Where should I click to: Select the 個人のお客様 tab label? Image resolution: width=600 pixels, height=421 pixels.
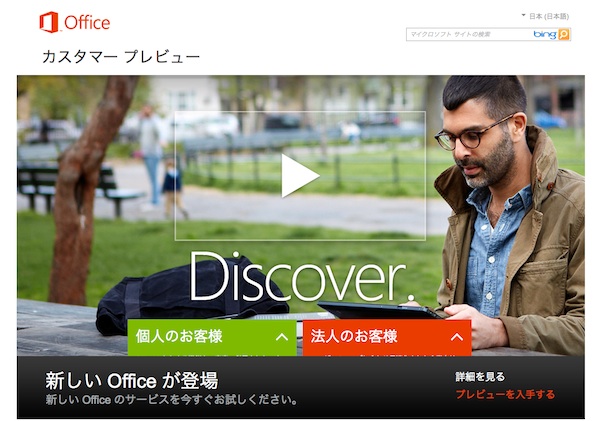coord(179,336)
